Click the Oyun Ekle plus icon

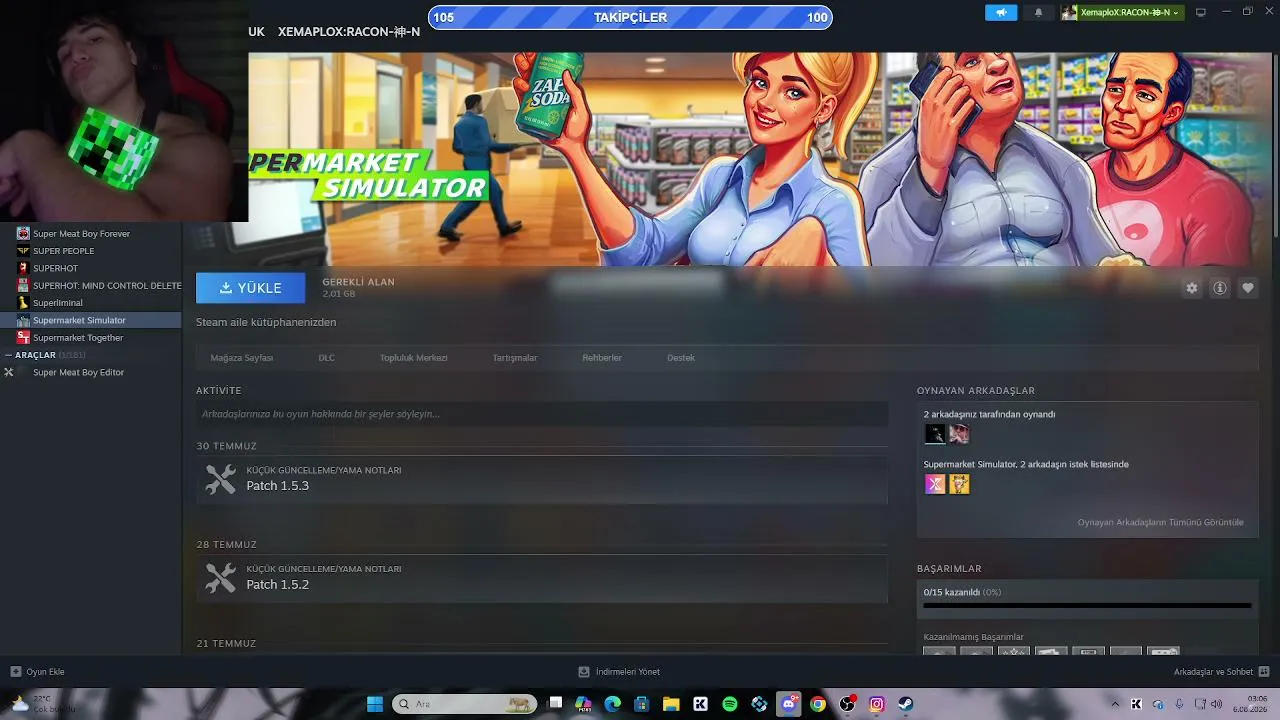(15, 672)
